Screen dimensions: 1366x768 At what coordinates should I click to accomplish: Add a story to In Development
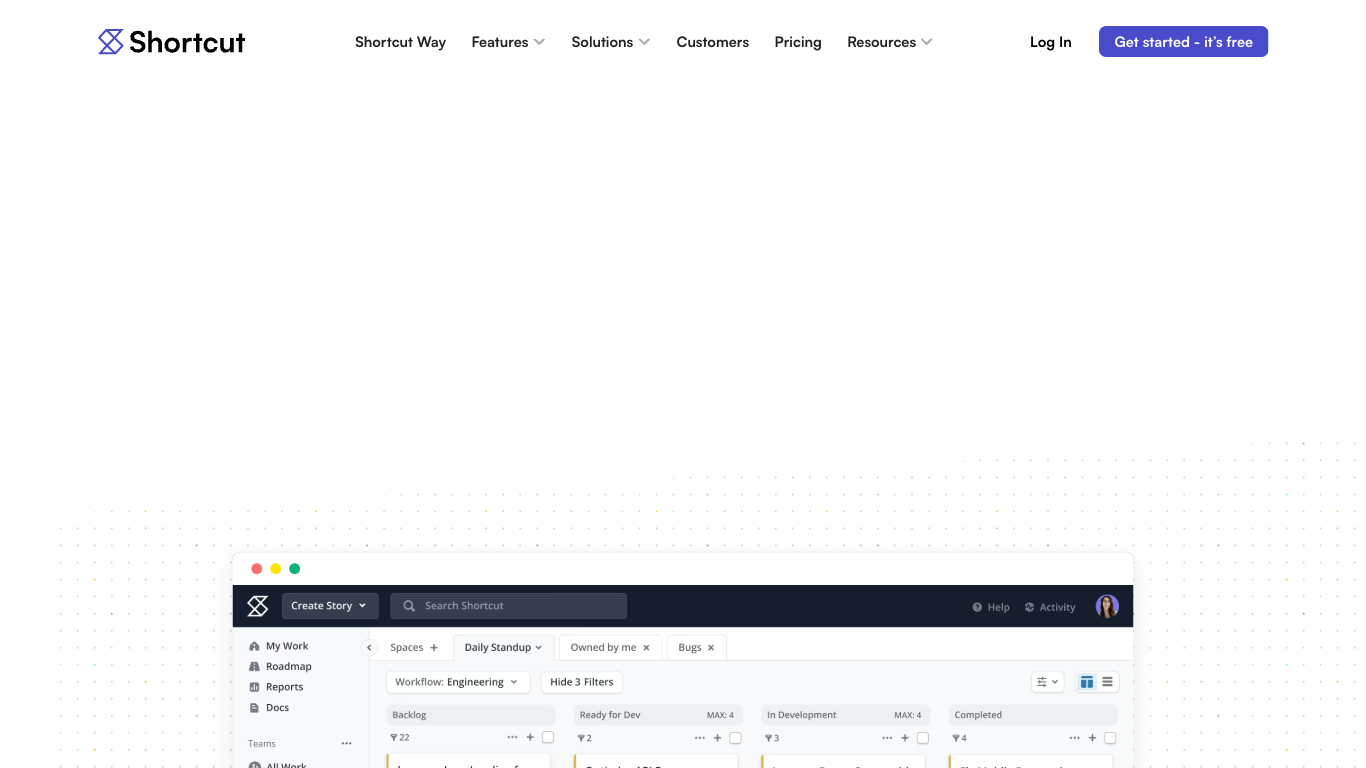pos(905,738)
